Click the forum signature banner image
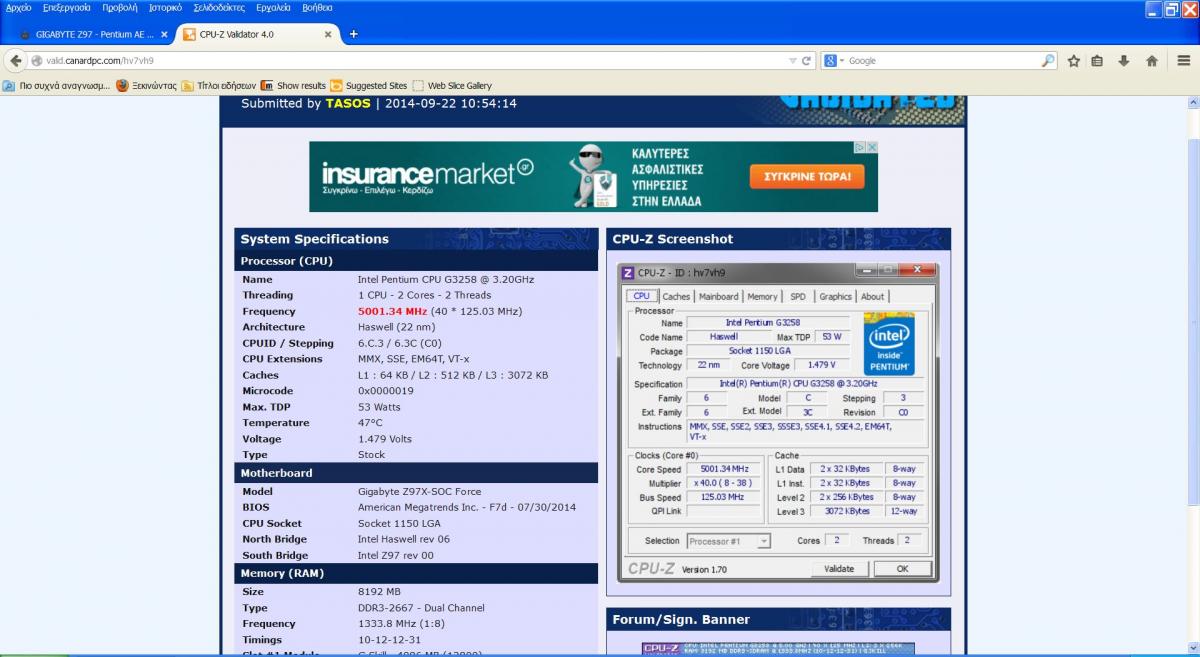This screenshot has height=657, width=1200. tap(780, 649)
